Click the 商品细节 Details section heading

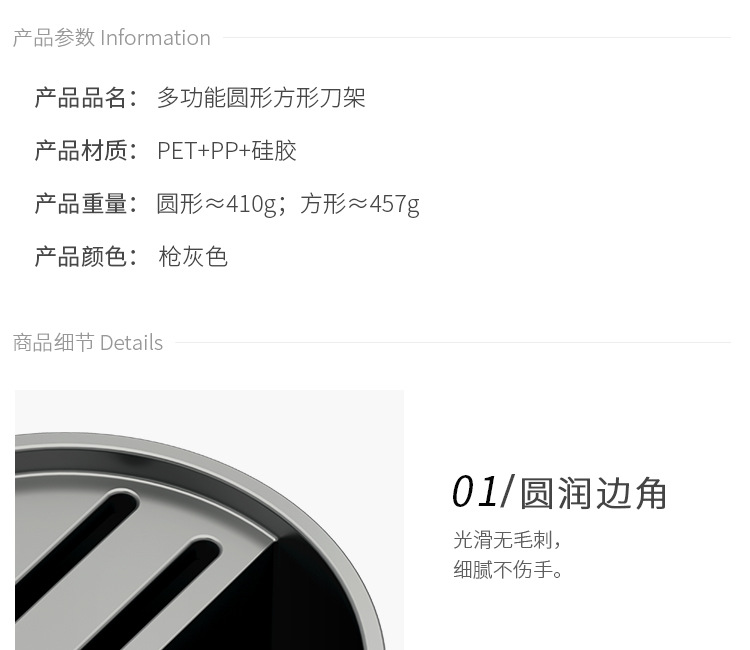point(88,343)
